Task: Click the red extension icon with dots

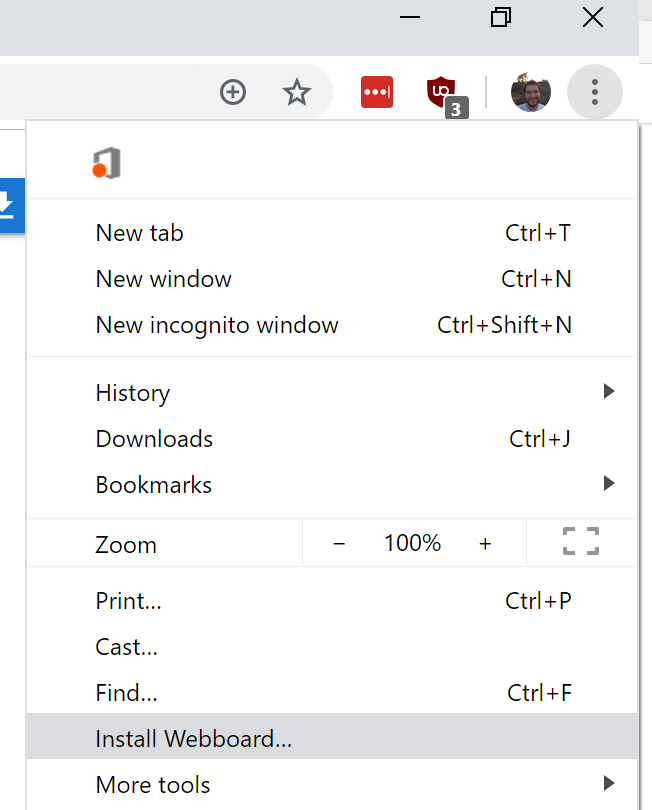Action: coord(376,91)
